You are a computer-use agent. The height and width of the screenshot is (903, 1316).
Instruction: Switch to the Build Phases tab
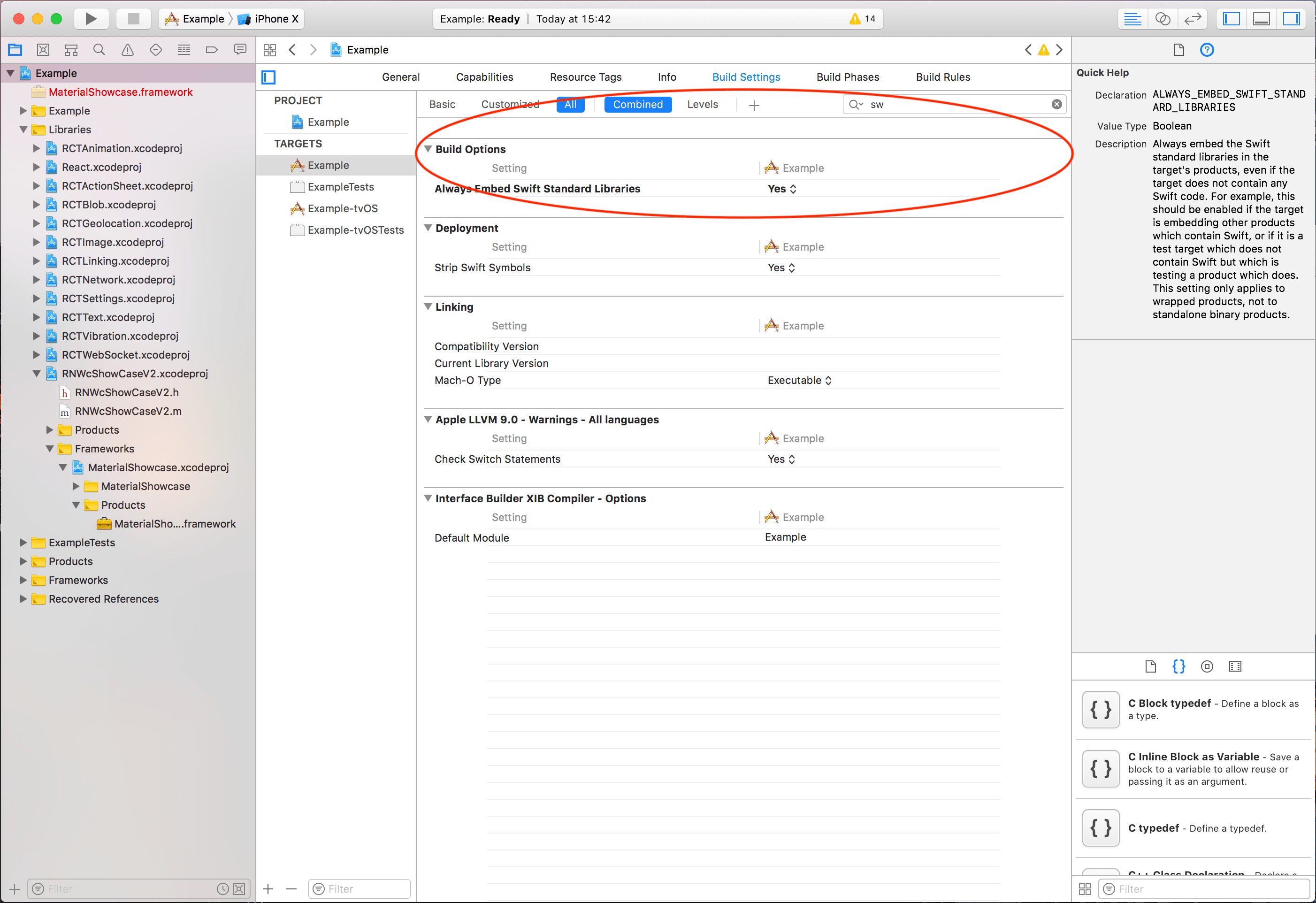click(x=848, y=77)
